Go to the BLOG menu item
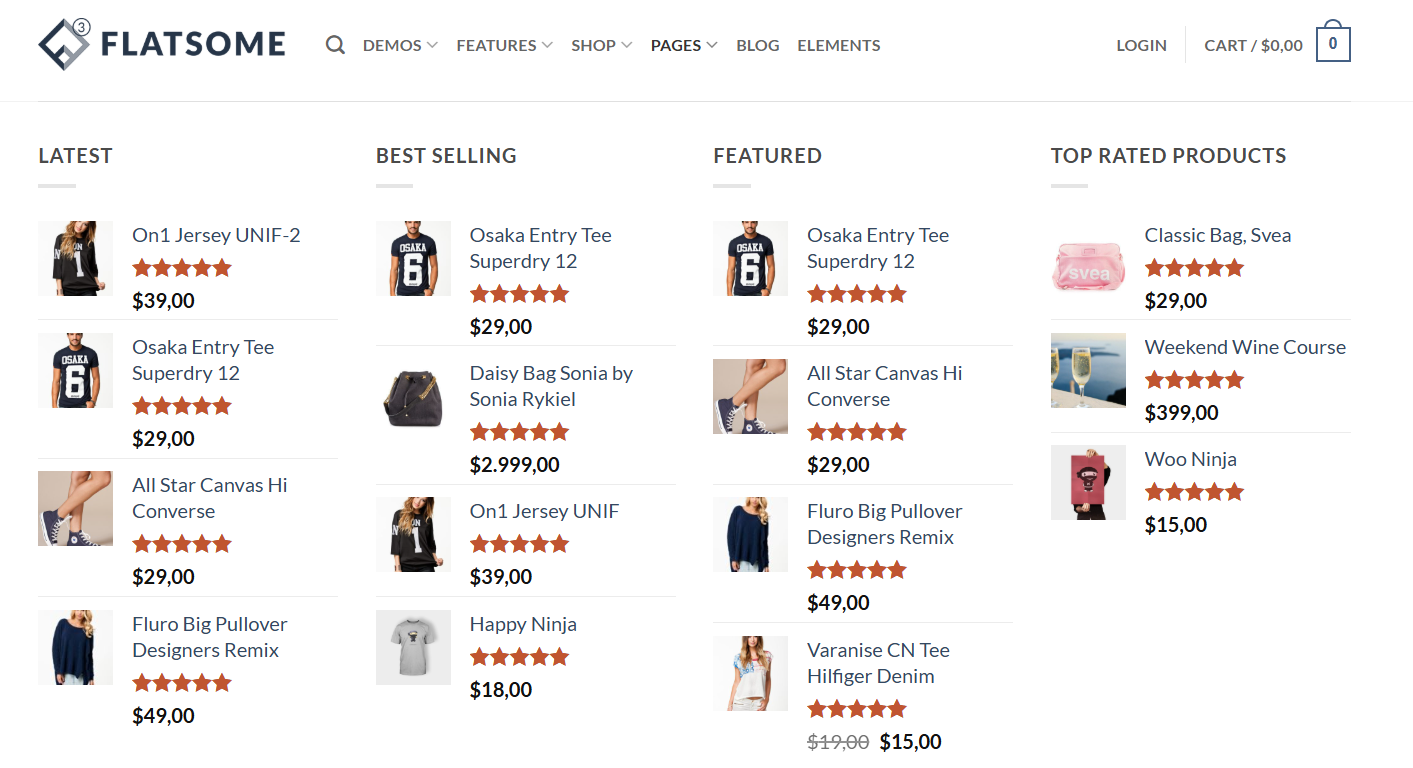 [757, 45]
